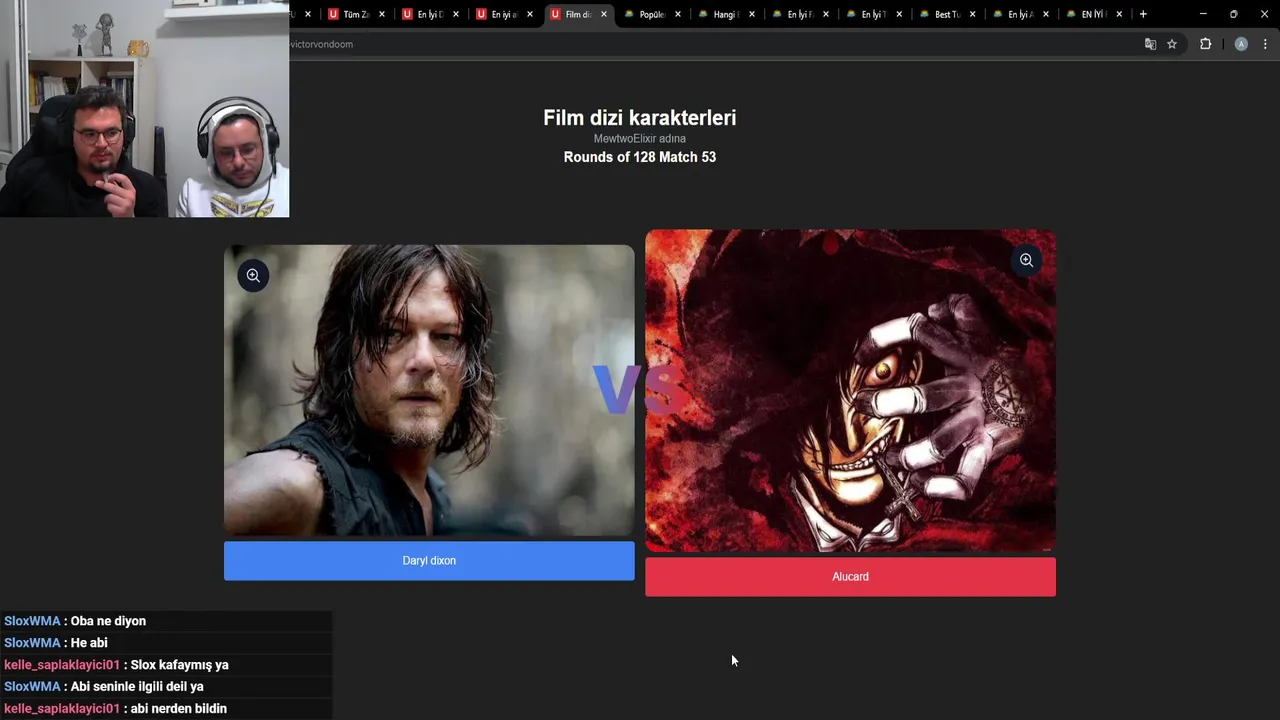Click the translate page icon in address bar
Viewport: 1280px width, 720px height.
1150,44
